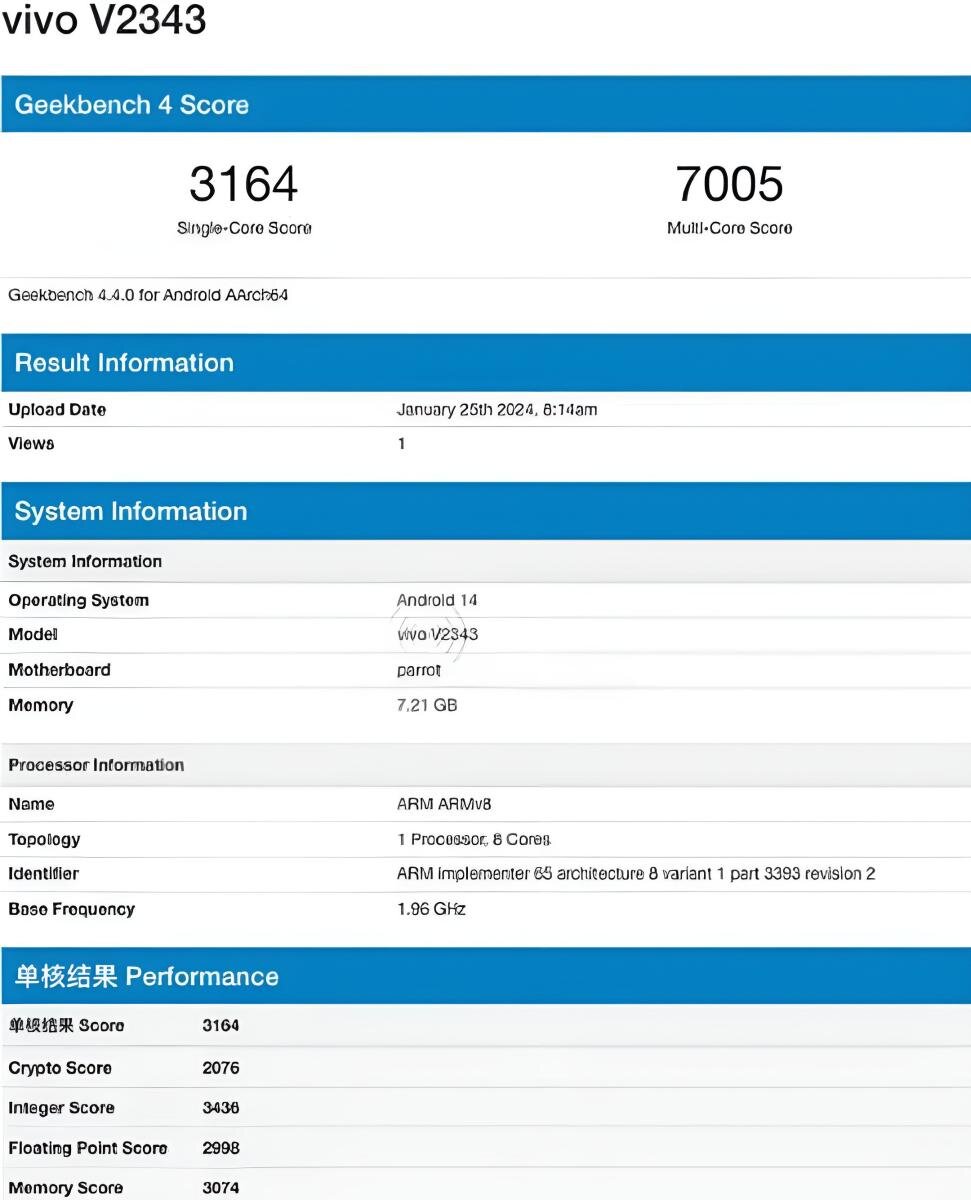
Task: Click the Crypto Score label
Action: 60,1069
